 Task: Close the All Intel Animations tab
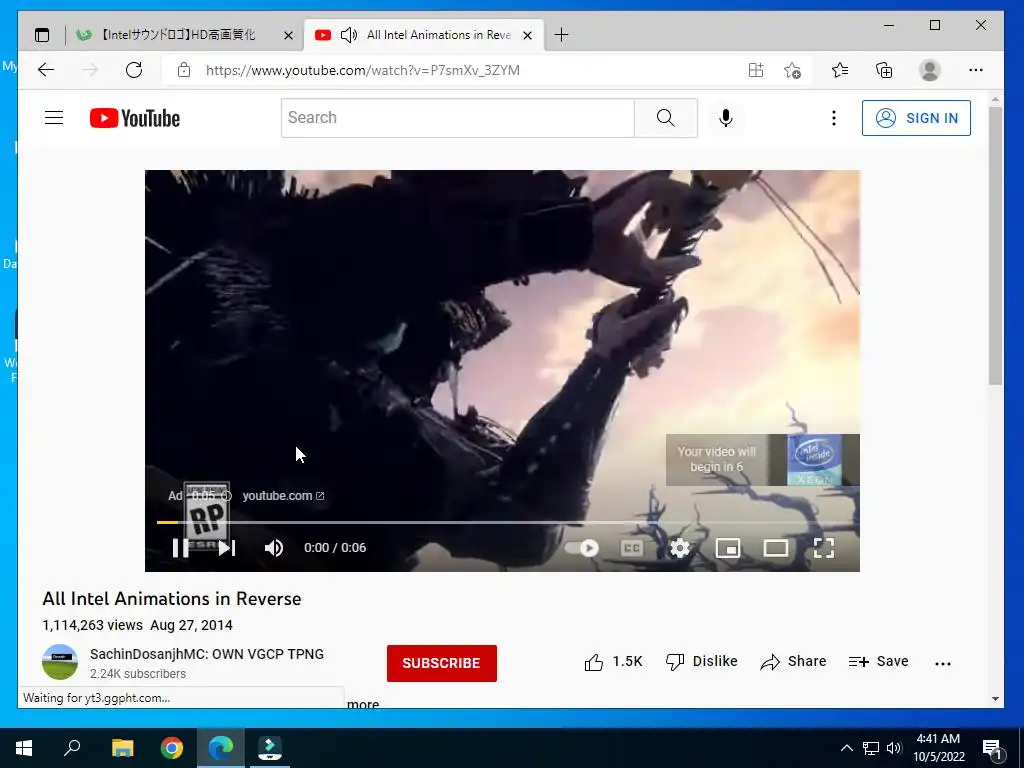click(x=528, y=35)
